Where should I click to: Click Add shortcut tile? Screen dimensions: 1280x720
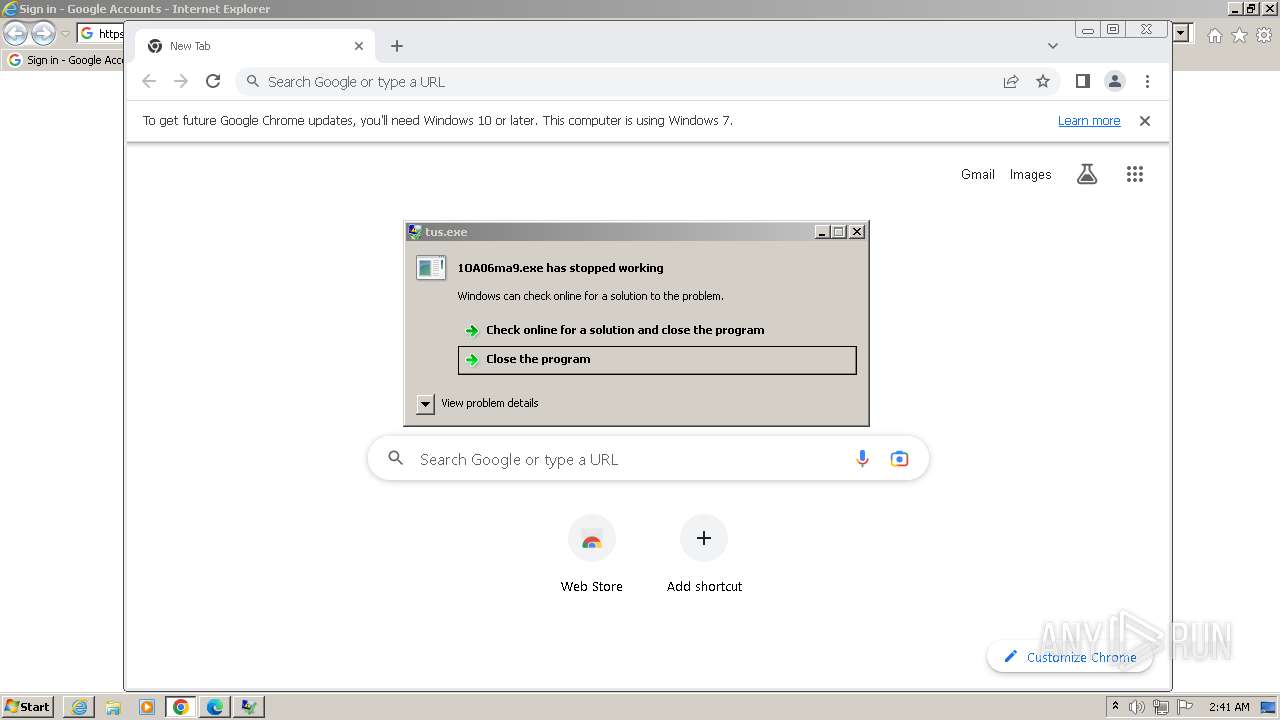[x=704, y=556]
